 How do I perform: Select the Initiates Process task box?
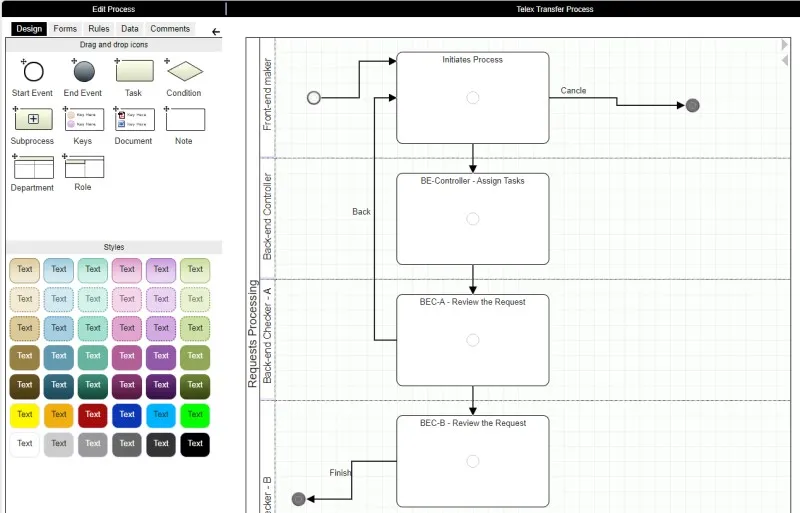point(472,97)
